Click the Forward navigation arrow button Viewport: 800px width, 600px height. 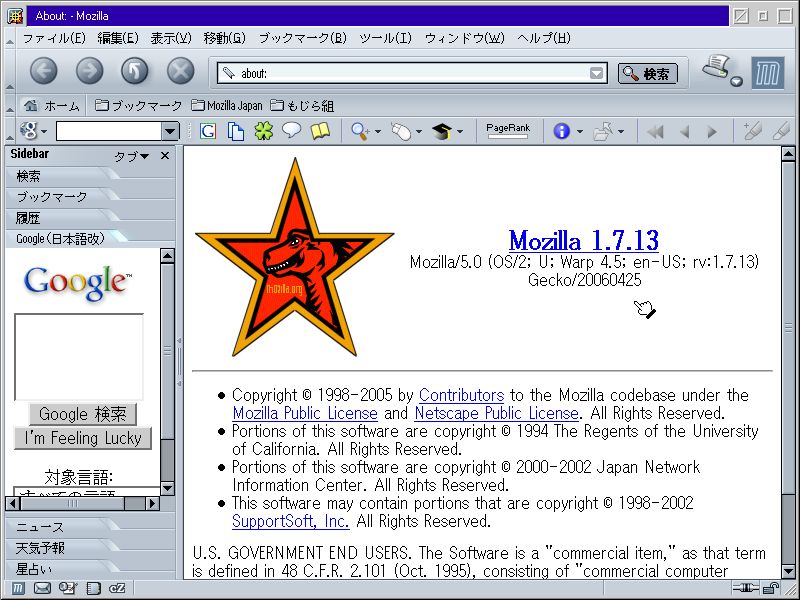[x=89, y=71]
